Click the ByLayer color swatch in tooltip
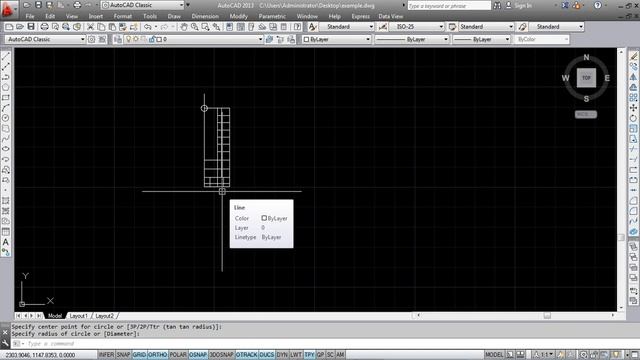The height and width of the screenshot is (360, 640). [264, 218]
